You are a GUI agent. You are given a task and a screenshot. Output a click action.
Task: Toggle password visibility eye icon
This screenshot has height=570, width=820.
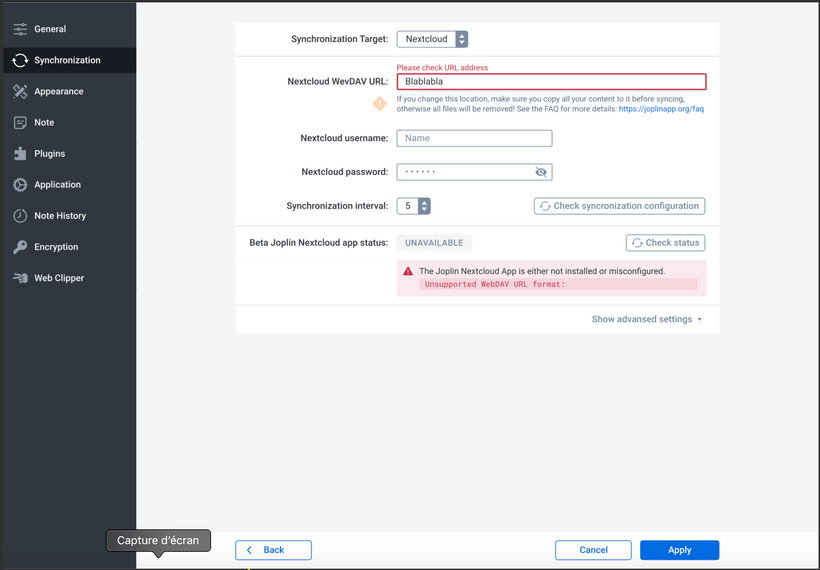pos(541,172)
